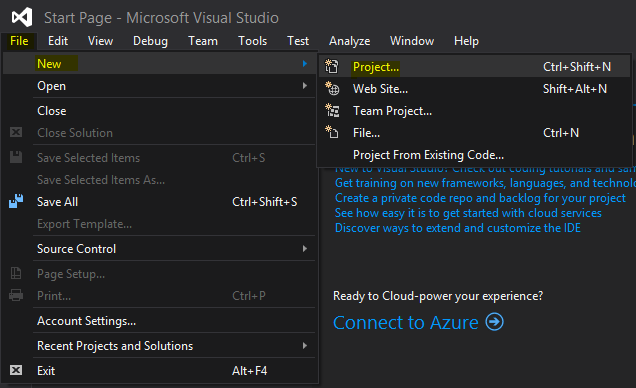Click the Close Solution icon

click(16, 132)
